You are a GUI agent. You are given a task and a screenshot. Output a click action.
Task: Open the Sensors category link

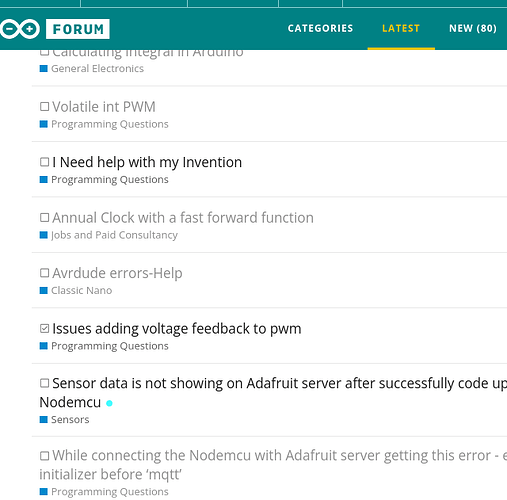click(x=70, y=419)
